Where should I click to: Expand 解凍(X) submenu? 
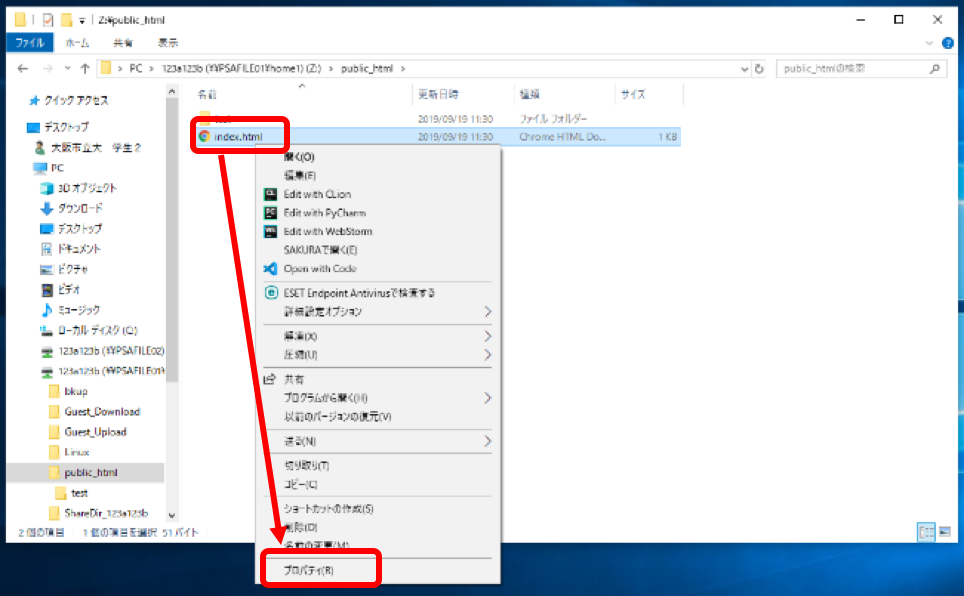pyautogui.click(x=377, y=336)
